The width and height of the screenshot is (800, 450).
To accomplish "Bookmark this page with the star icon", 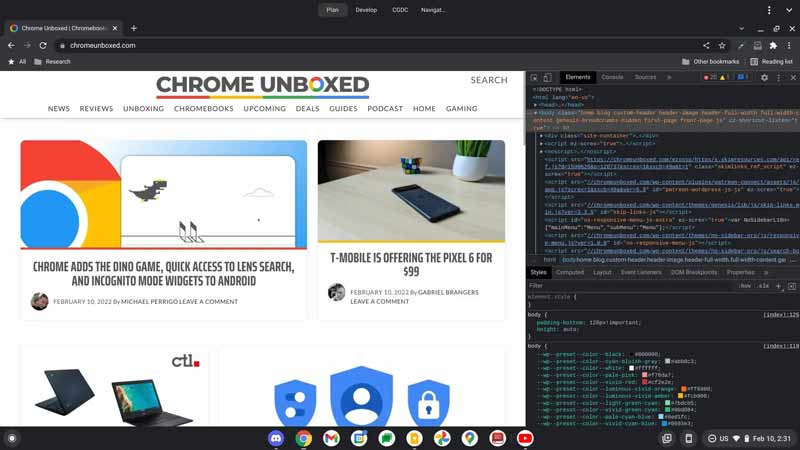I will [x=722, y=45].
